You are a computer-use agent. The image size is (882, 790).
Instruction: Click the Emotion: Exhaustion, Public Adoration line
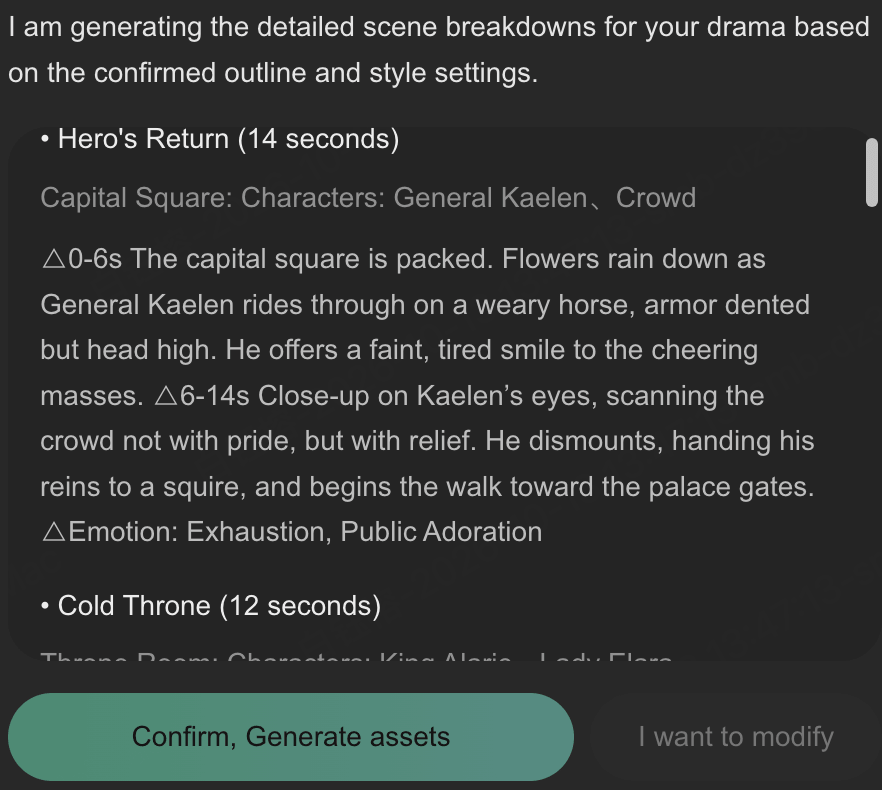292,532
